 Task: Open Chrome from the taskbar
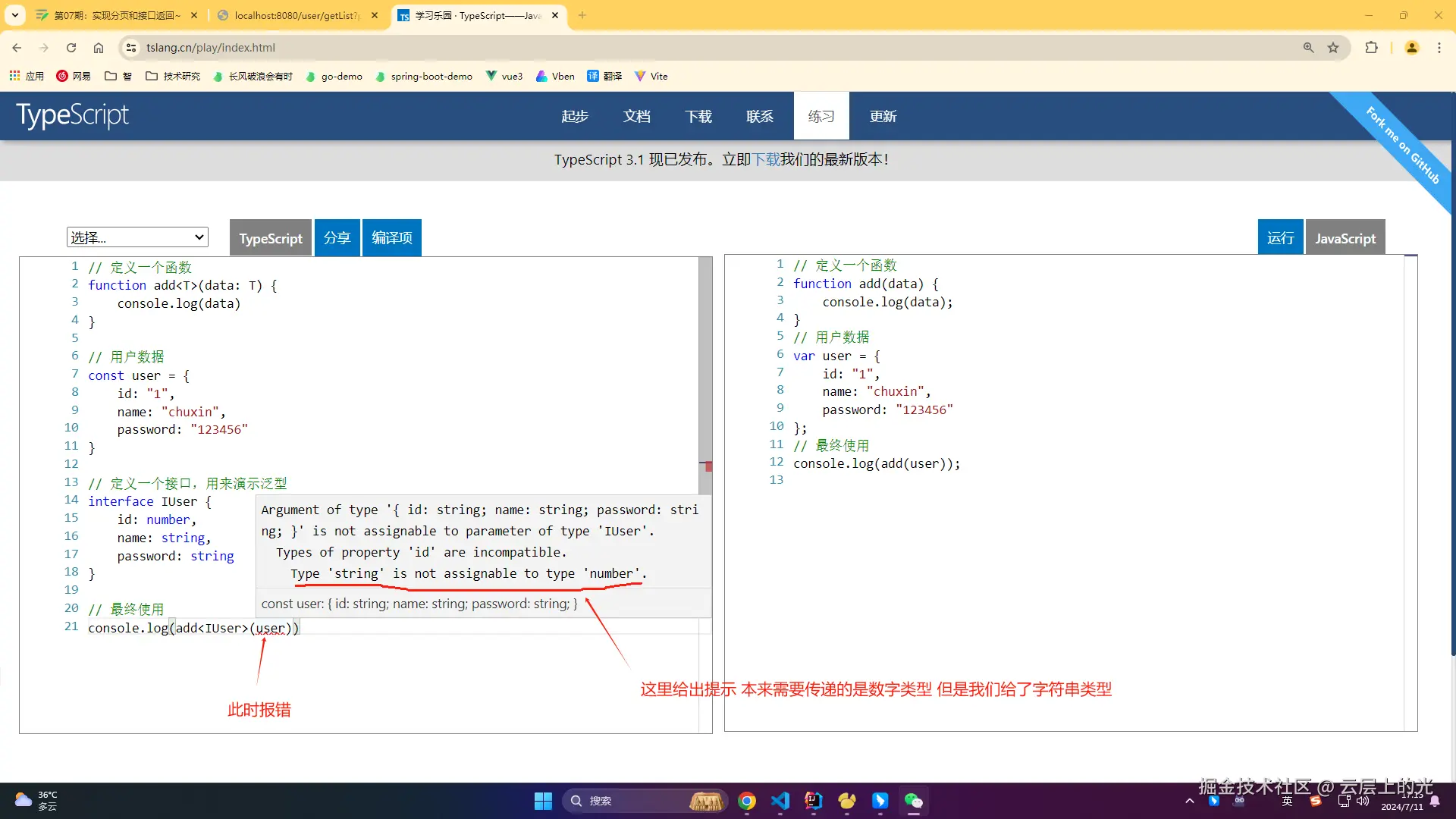tap(747, 801)
